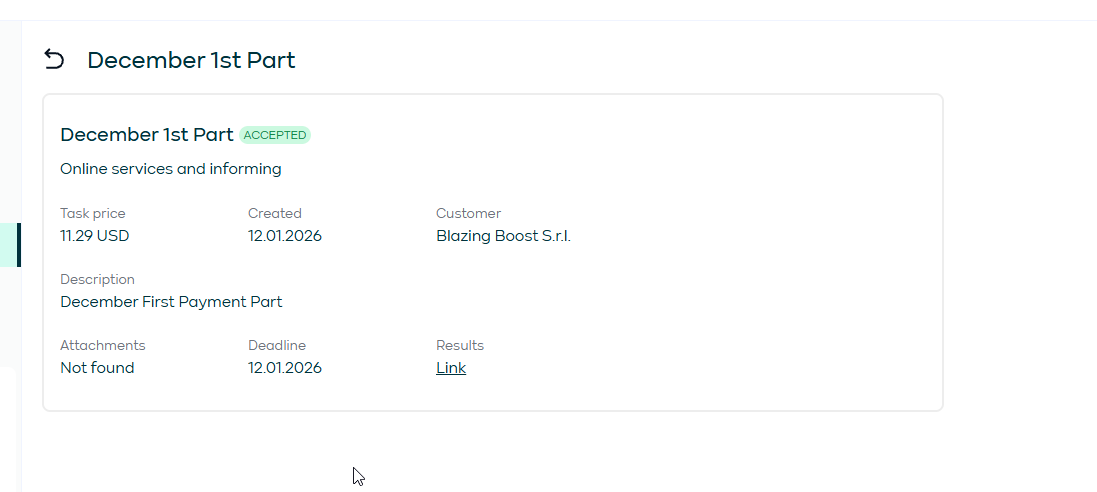Click the back arrow icon
This screenshot has width=1097, height=492.
(54, 60)
